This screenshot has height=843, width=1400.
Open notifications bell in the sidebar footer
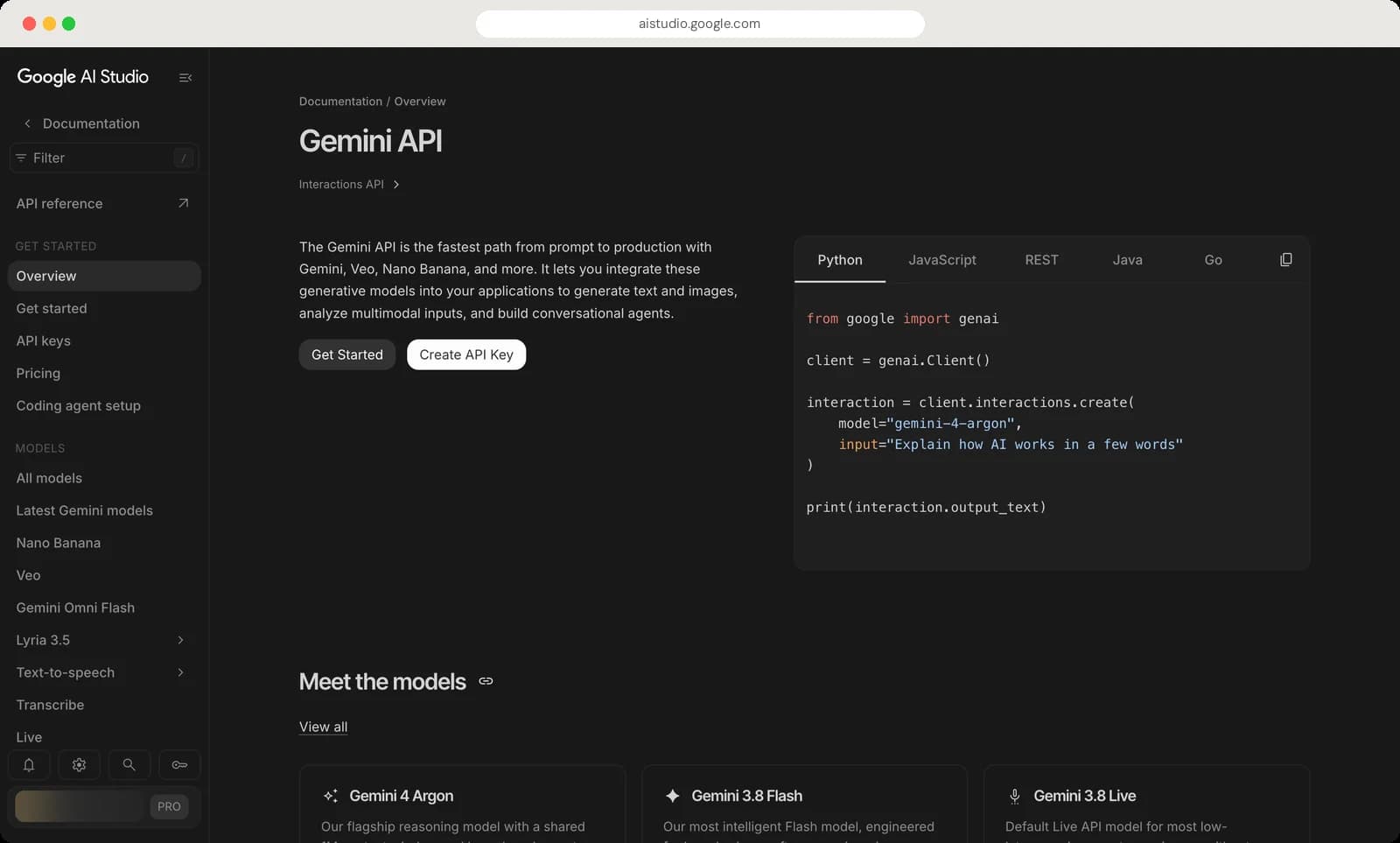(29, 765)
